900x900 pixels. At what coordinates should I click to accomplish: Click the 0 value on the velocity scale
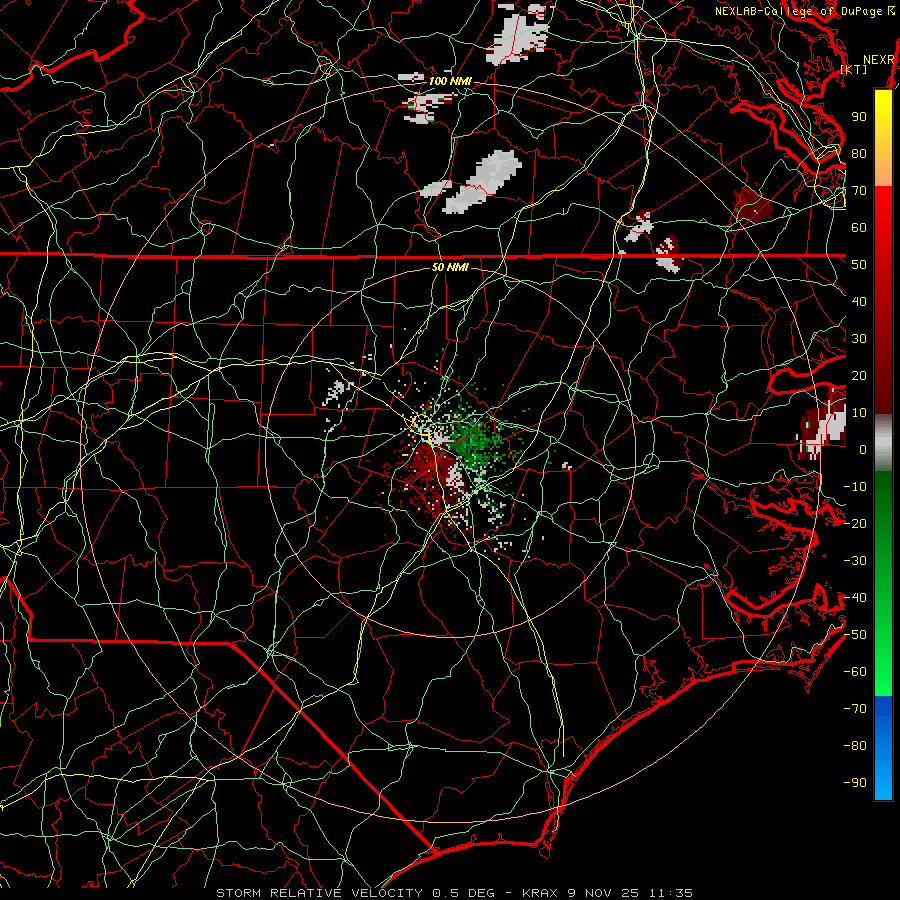pyautogui.click(x=863, y=449)
